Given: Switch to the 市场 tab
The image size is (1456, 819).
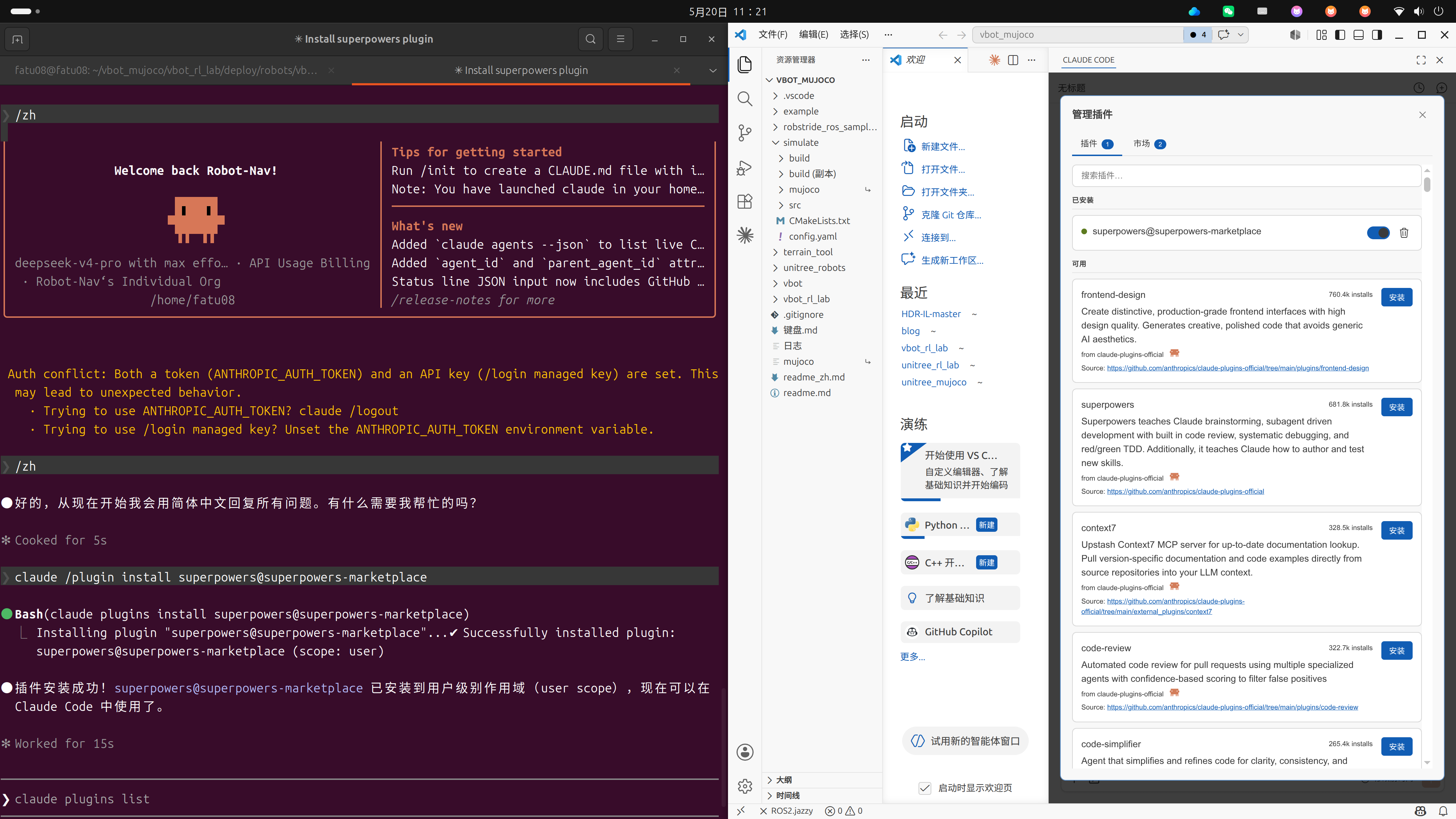Looking at the screenshot, I should pyautogui.click(x=1149, y=144).
